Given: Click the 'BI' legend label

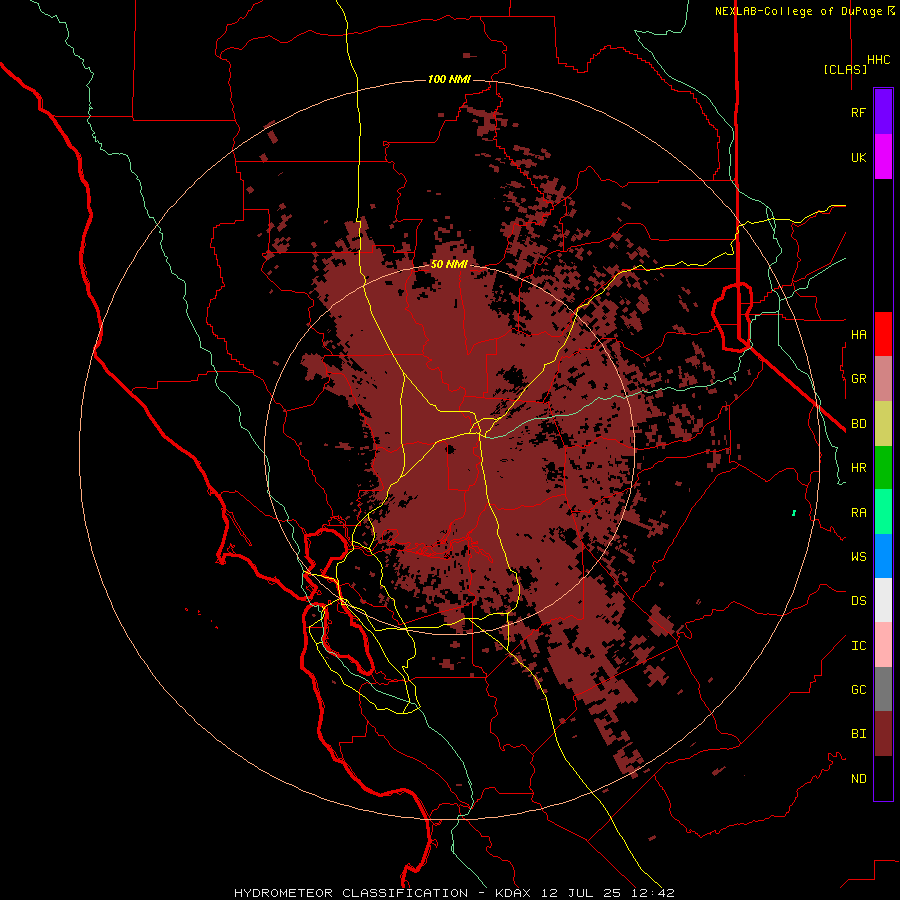Looking at the screenshot, I should point(858,734).
